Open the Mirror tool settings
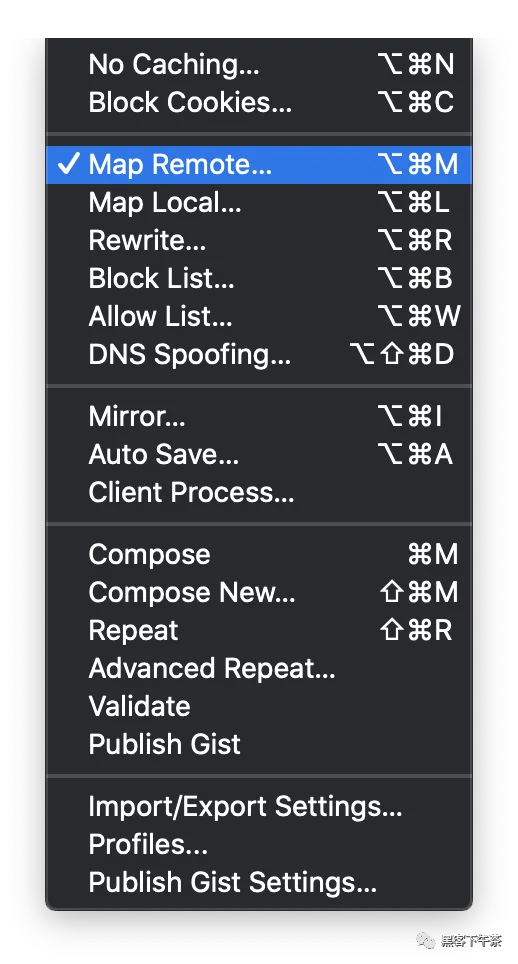Viewport: 518px width, 964px height. click(x=259, y=417)
